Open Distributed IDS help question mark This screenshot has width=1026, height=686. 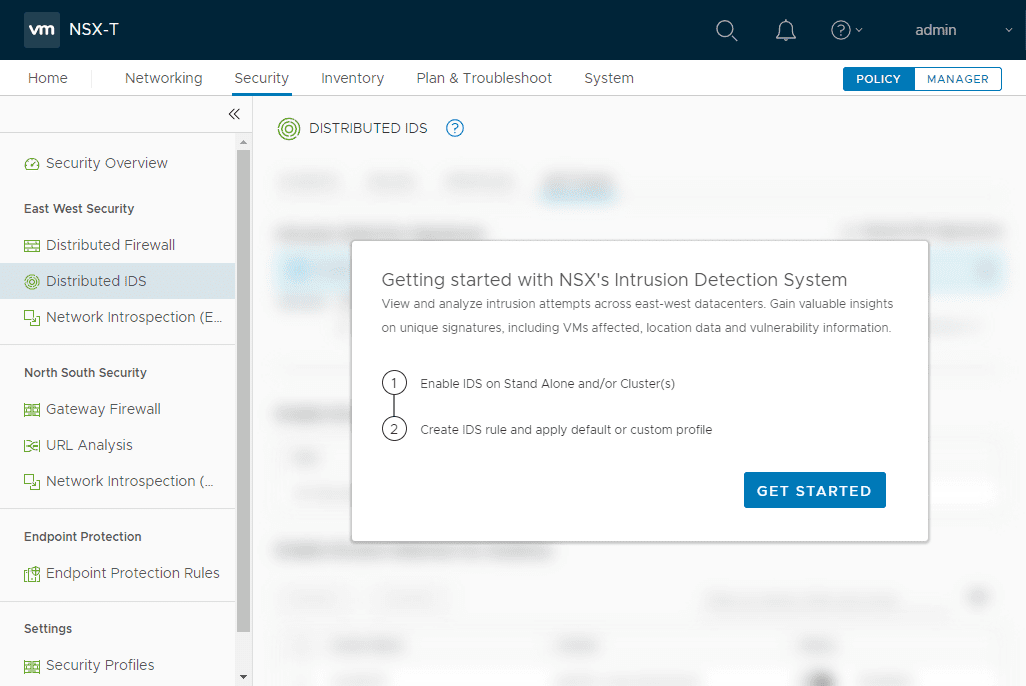point(455,128)
